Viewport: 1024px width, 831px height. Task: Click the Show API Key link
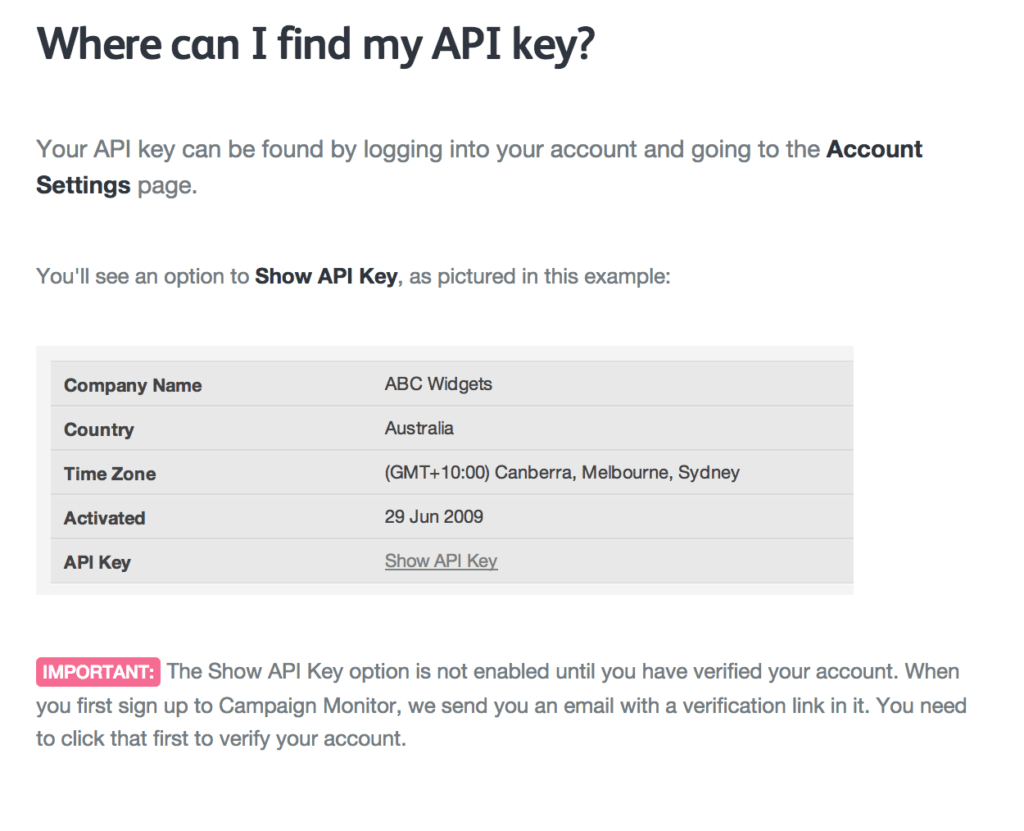pos(441,561)
